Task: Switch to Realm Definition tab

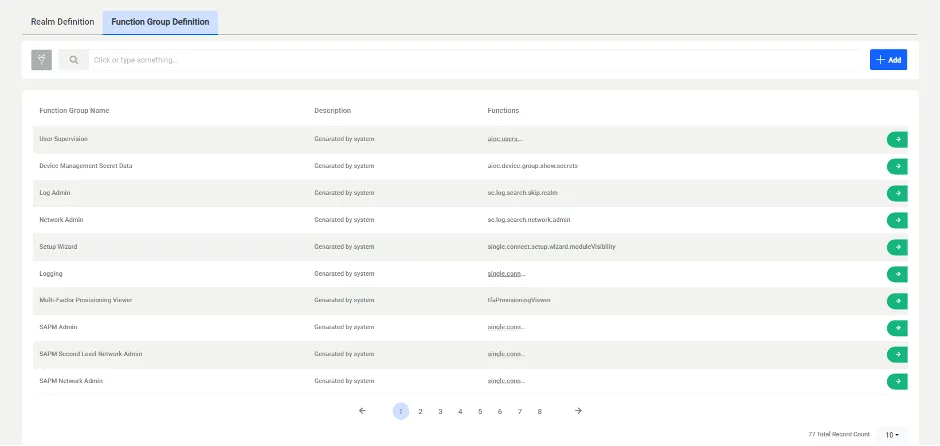Action: [62, 22]
